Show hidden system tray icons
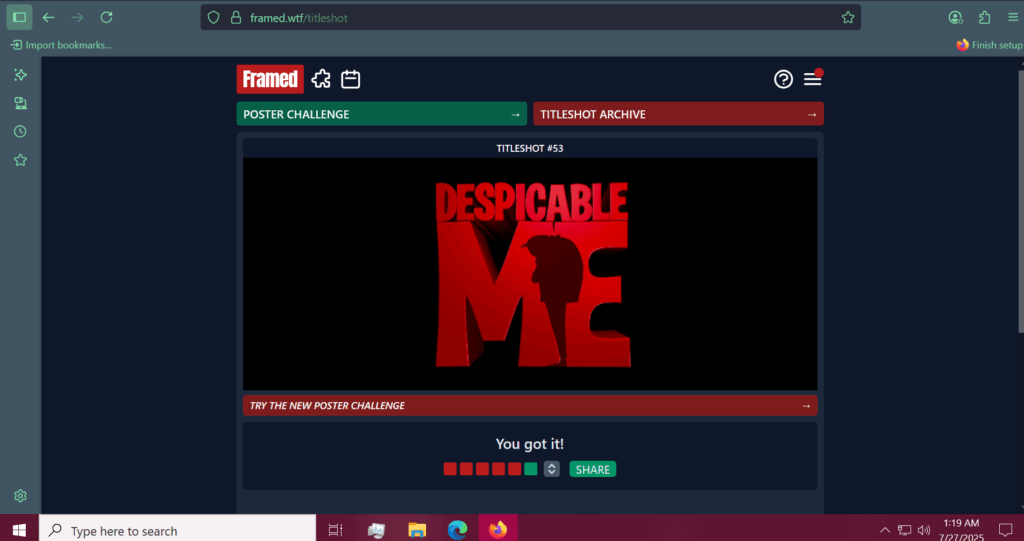This screenshot has width=1024, height=541. (x=884, y=530)
